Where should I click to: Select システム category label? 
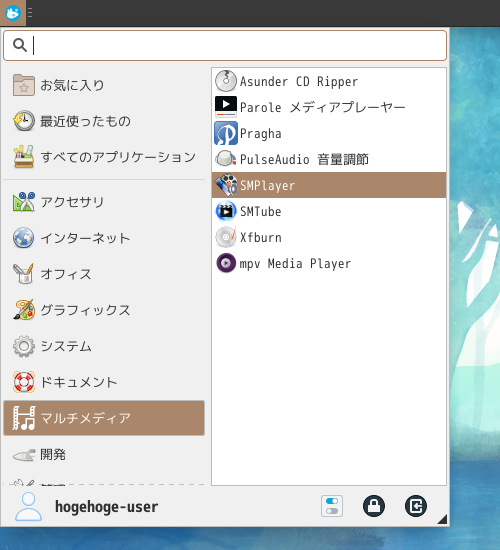pyautogui.click(x=66, y=346)
